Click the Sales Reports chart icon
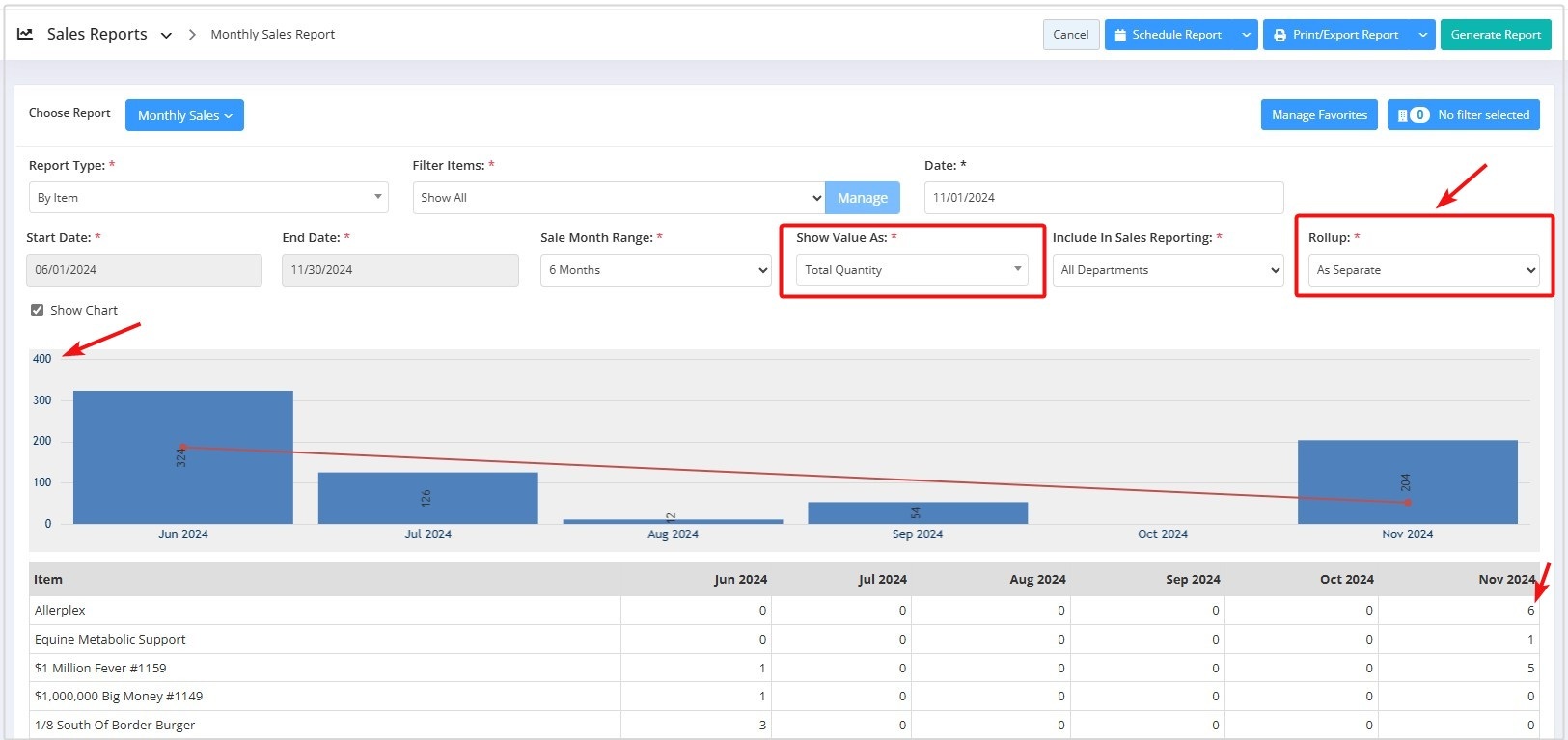 [x=25, y=34]
